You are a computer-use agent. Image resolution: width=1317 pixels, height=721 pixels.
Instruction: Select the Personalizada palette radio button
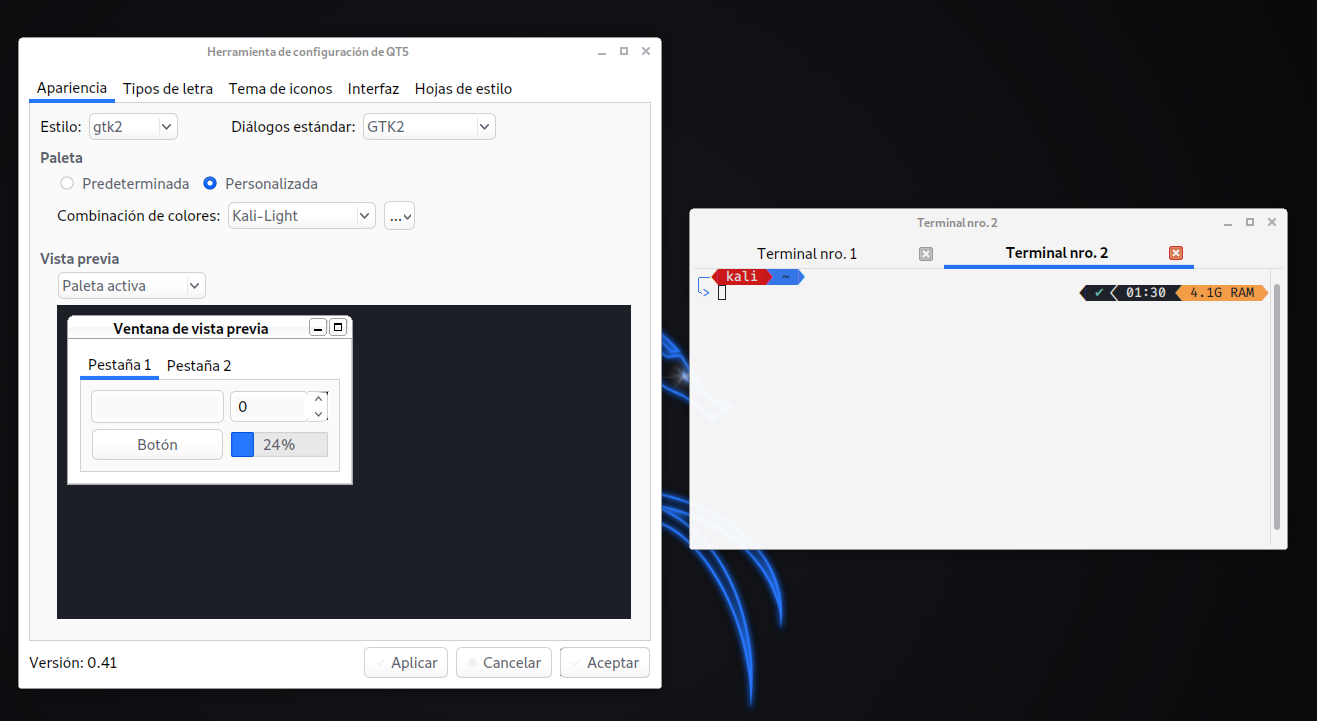pyautogui.click(x=210, y=183)
